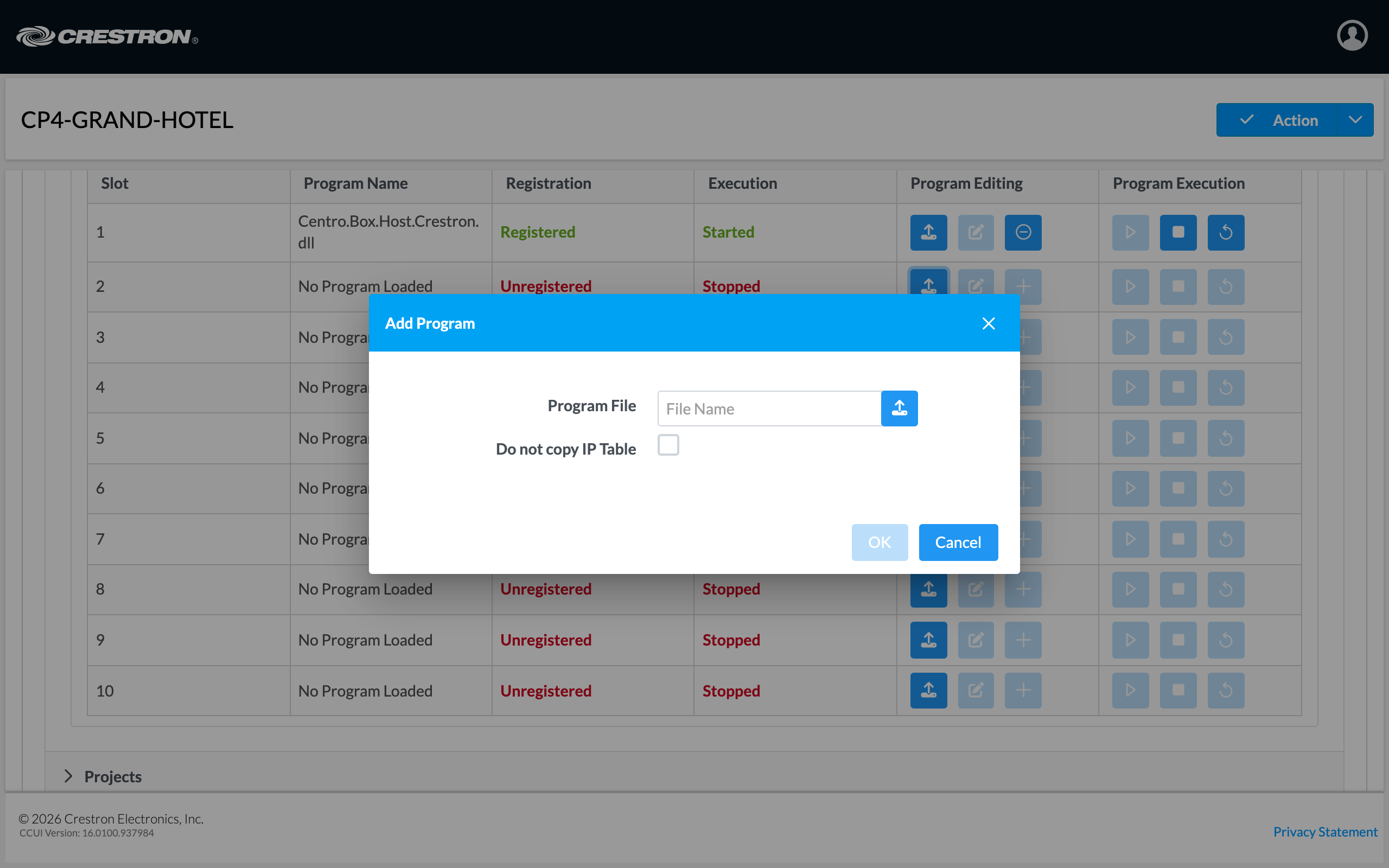Click the Started status in slot 1
The width and height of the screenshot is (1389, 868).
(728, 232)
